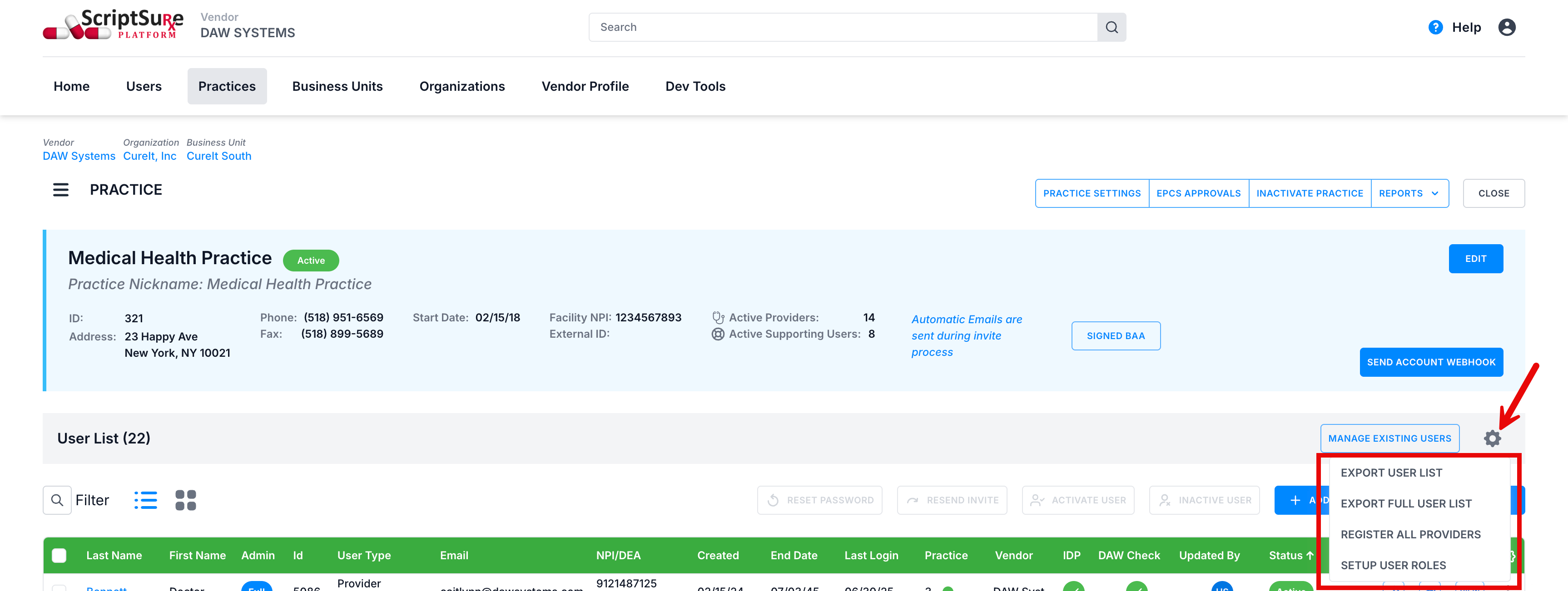The height and width of the screenshot is (591, 1568).
Task: Select EXPORT USER LIST menu option
Action: click(x=1391, y=473)
